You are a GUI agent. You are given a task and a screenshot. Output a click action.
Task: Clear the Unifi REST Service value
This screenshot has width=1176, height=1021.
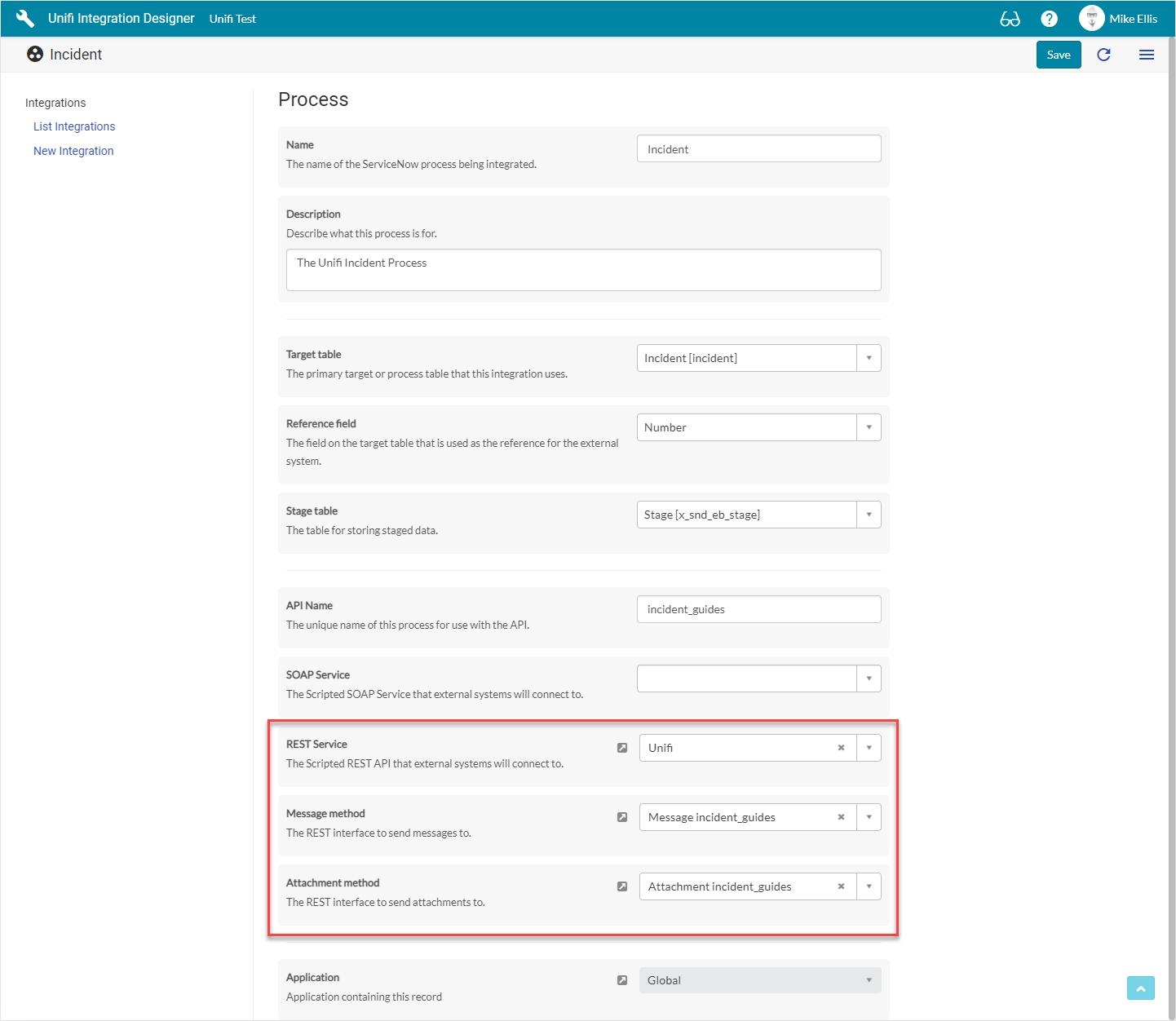click(x=841, y=748)
